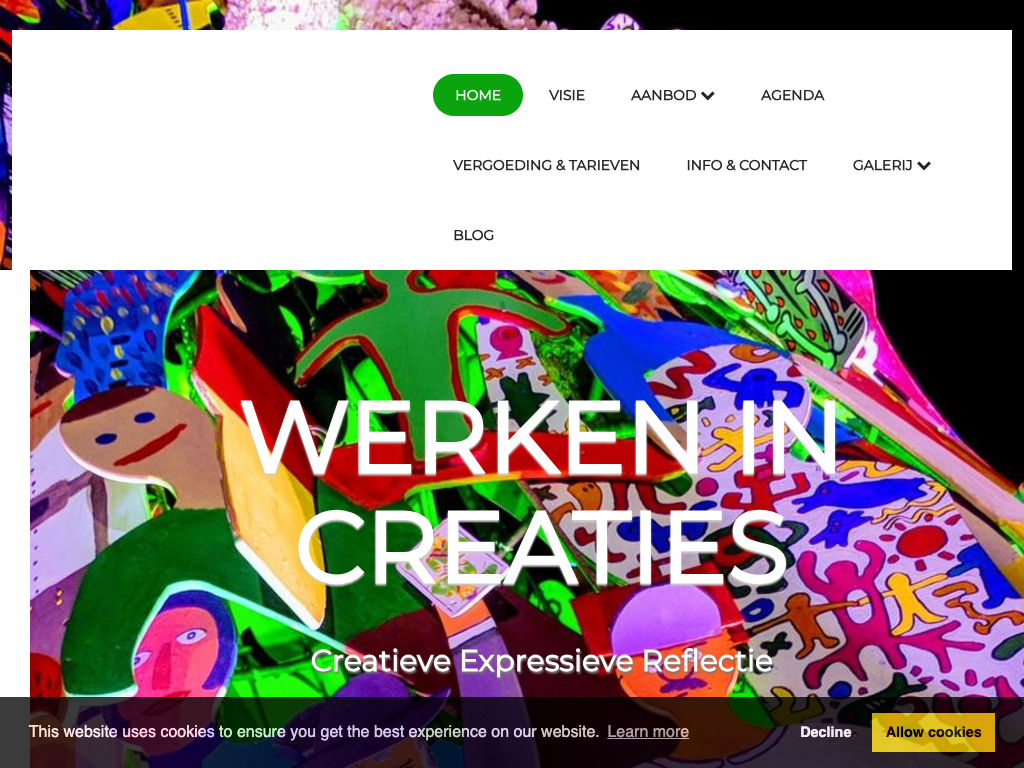Expand the GALERIJ dropdown chevron

tap(923, 166)
